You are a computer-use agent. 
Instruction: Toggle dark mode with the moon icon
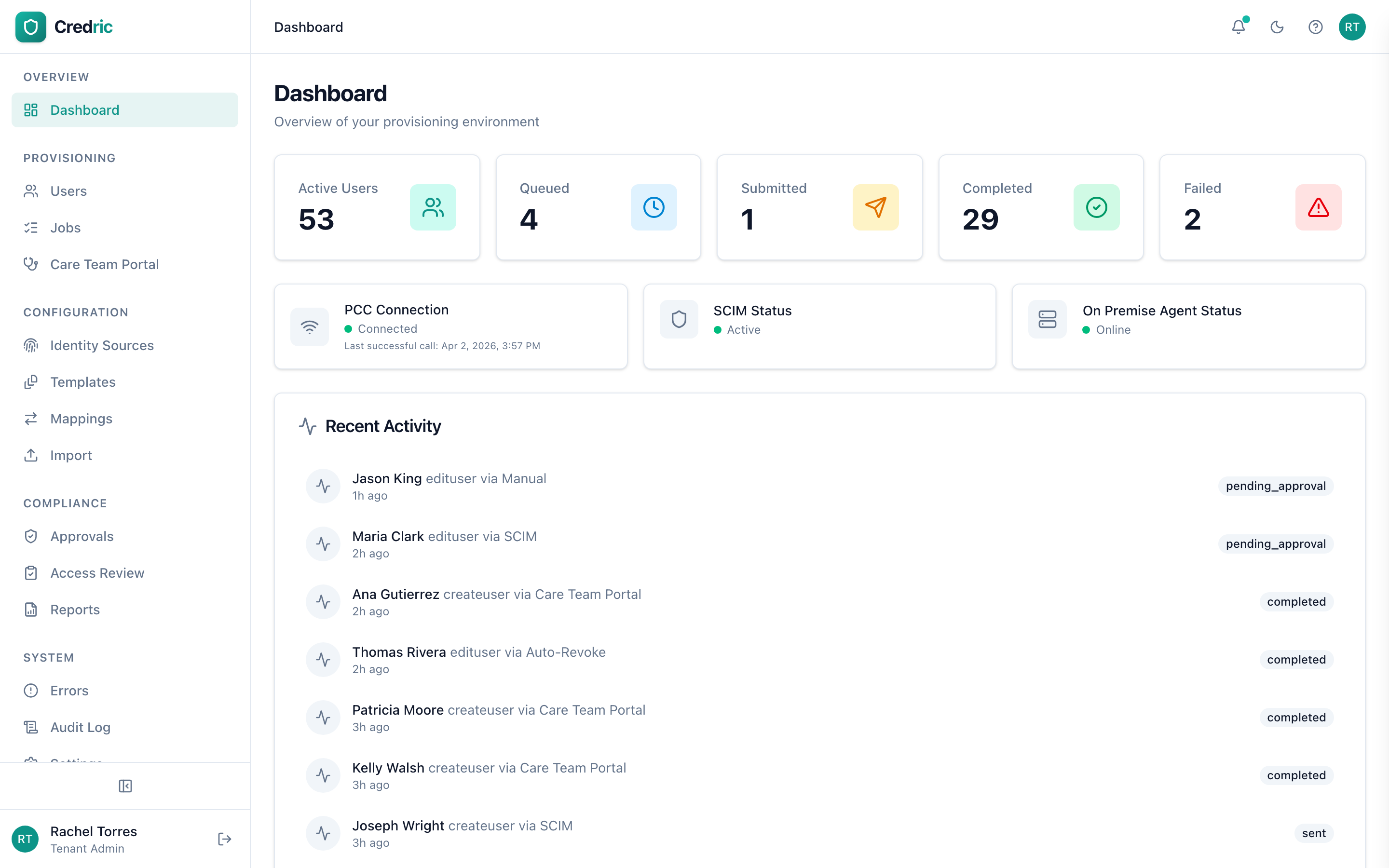tap(1277, 27)
